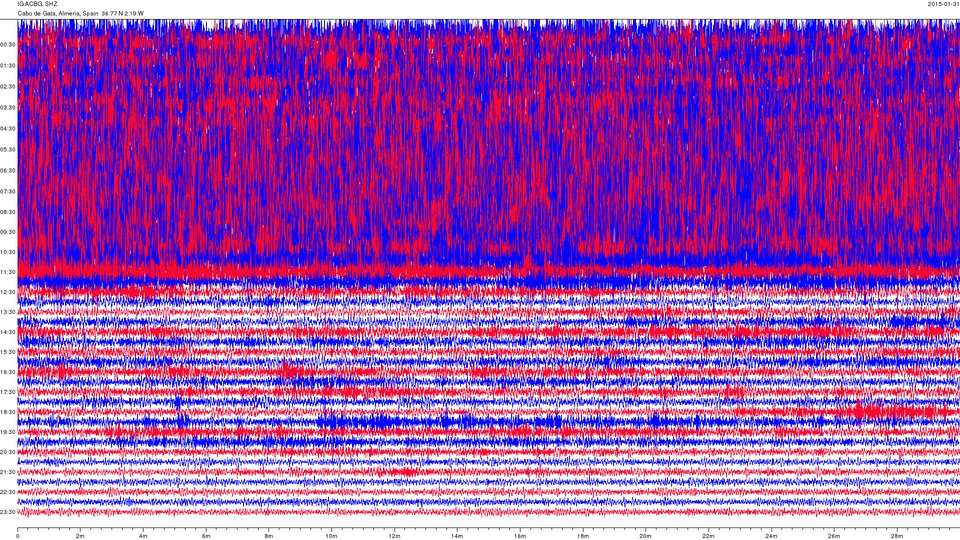Click the '11:30' time row label

[x=8, y=272]
